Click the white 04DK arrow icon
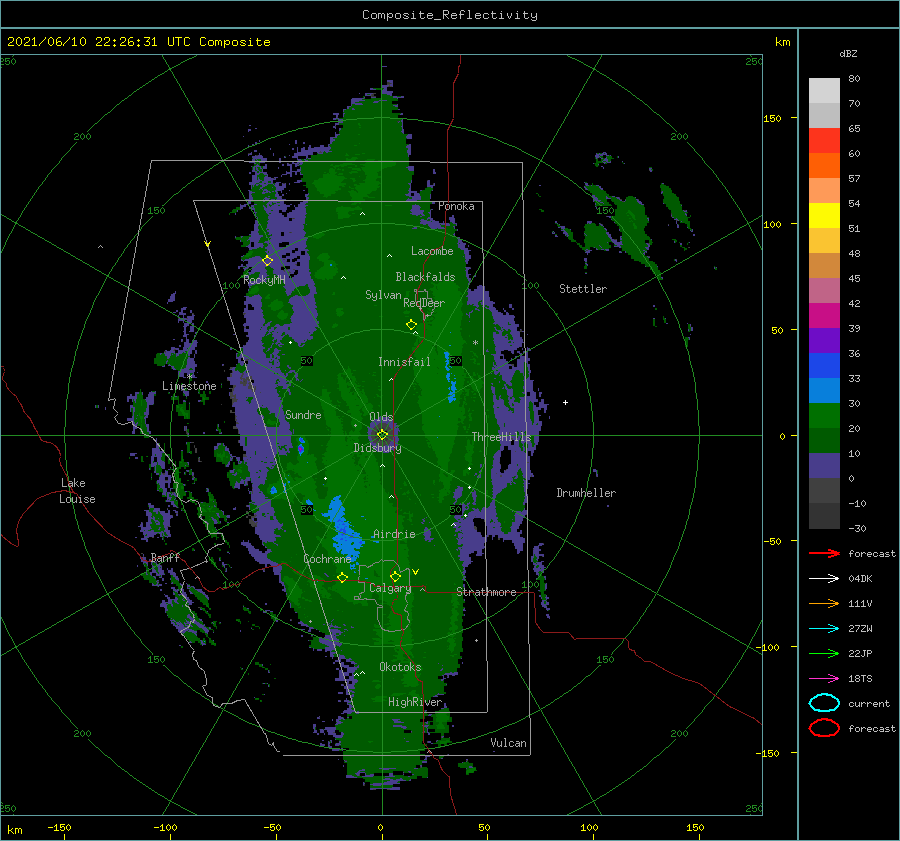 [824, 579]
